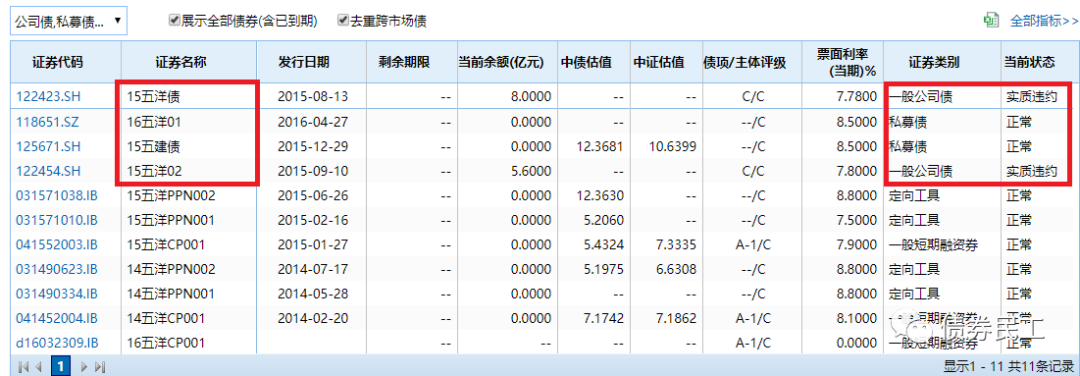1080x376 pixels.
Task: Go to last page arrow icon
Action: pyautogui.click(x=100, y=367)
